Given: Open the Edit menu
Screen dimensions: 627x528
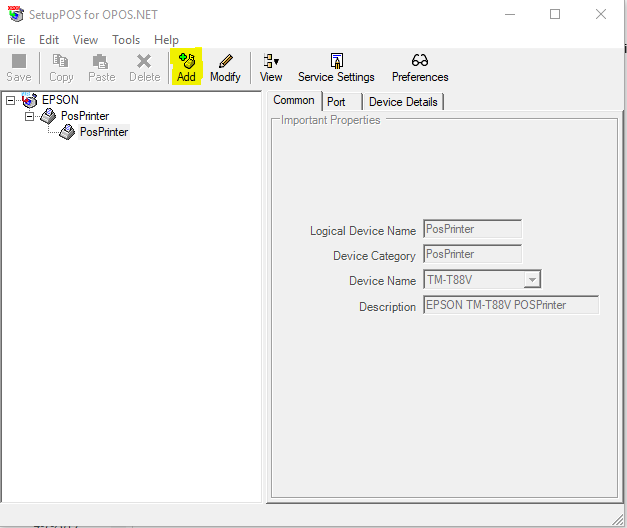Looking at the screenshot, I should coord(49,40).
